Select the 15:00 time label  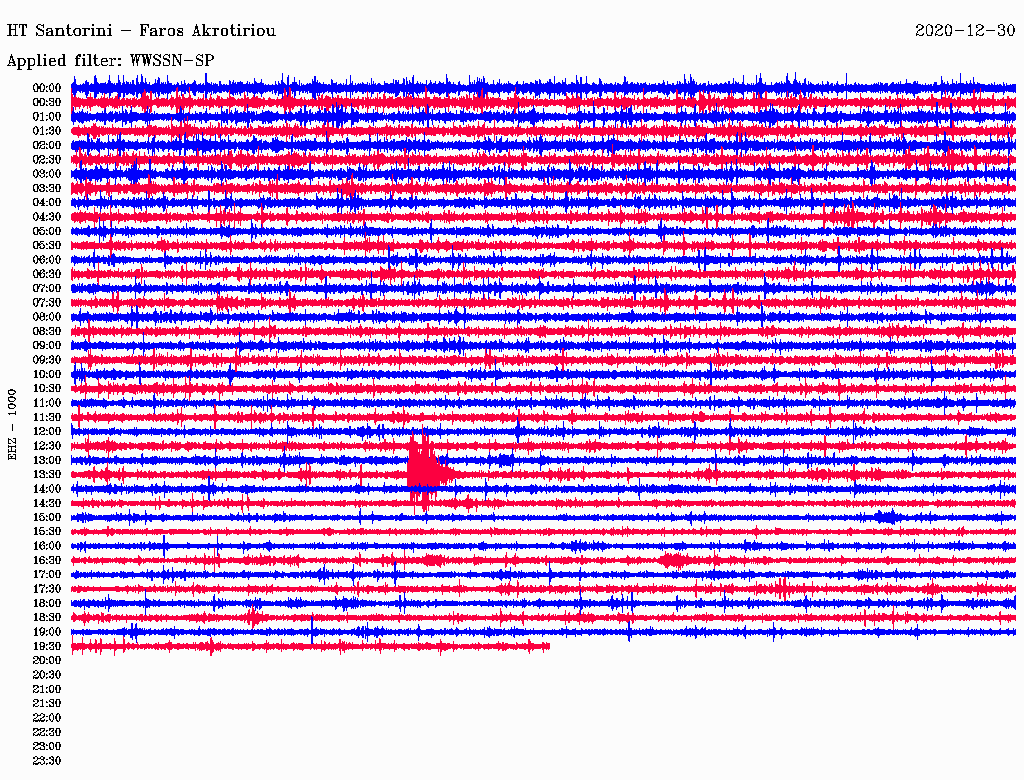(46, 517)
